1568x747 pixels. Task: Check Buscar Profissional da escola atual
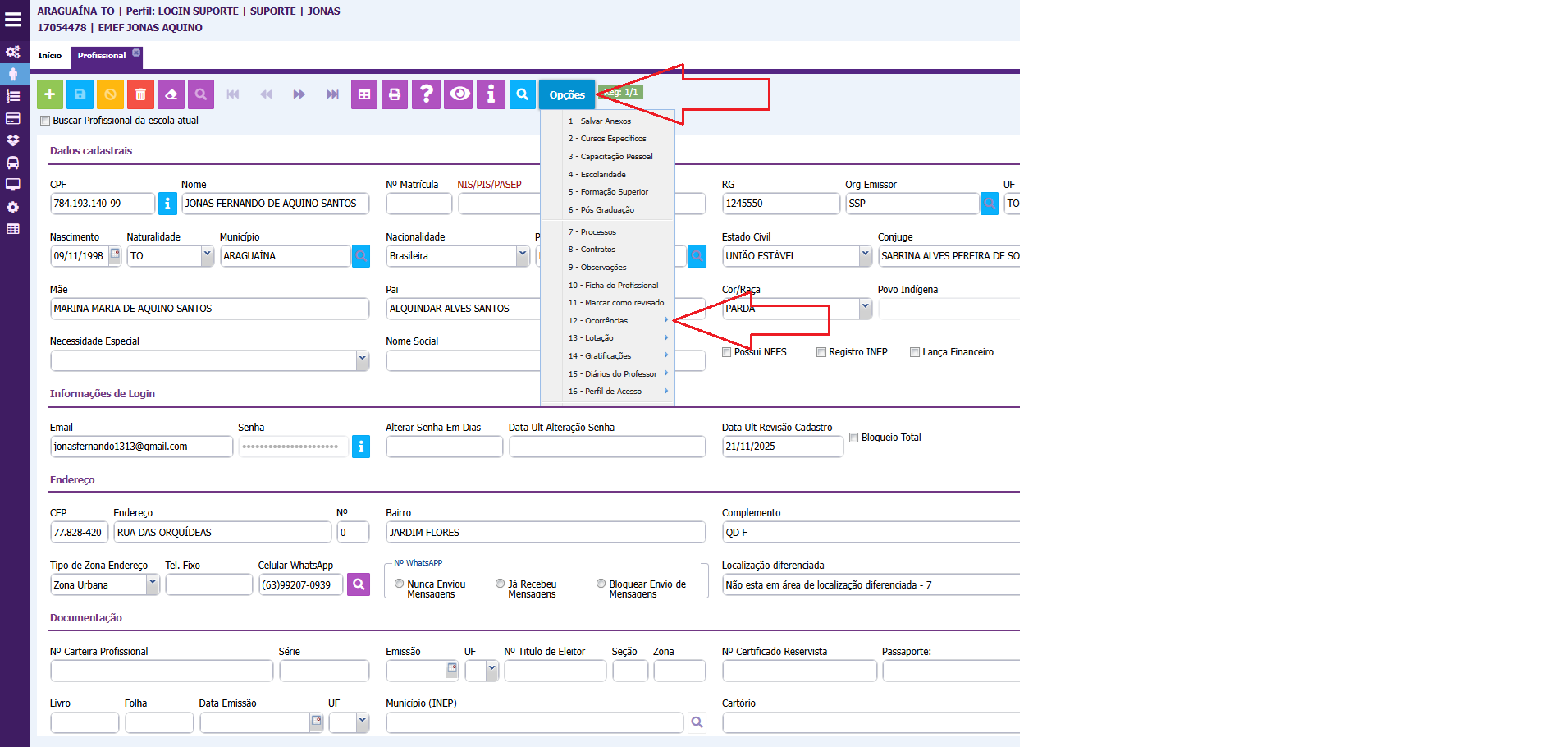pos(46,121)
